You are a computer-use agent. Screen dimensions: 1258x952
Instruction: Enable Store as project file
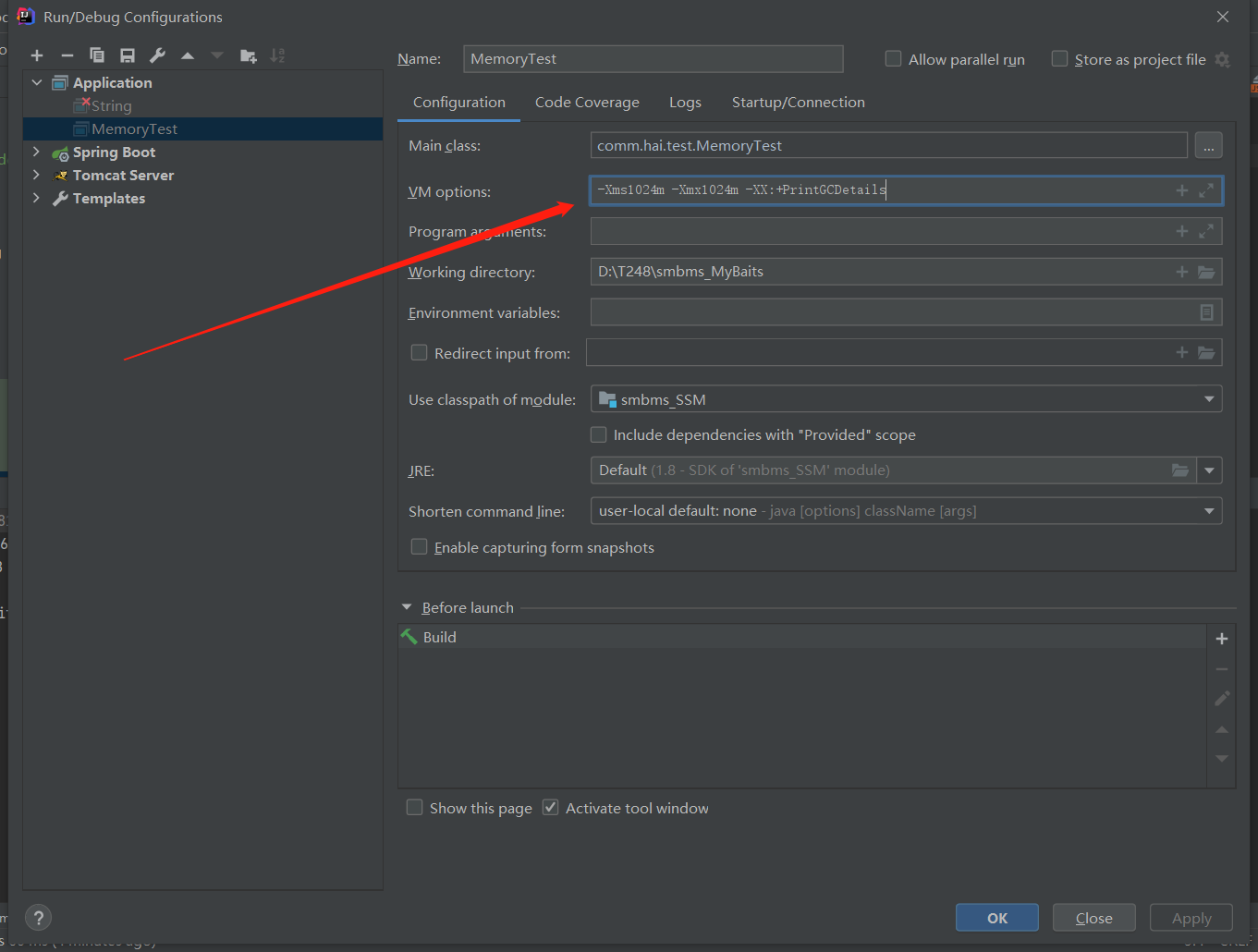[x=1059, y=59]
